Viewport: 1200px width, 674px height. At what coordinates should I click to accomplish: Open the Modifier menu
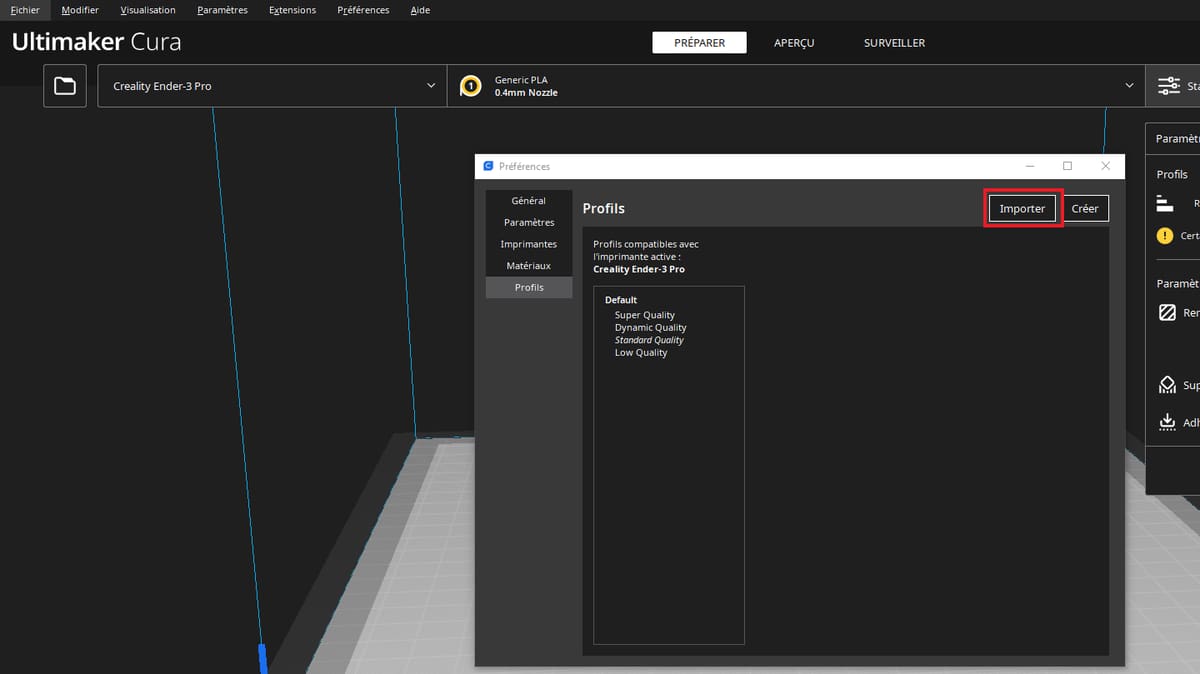click(80, 10)
